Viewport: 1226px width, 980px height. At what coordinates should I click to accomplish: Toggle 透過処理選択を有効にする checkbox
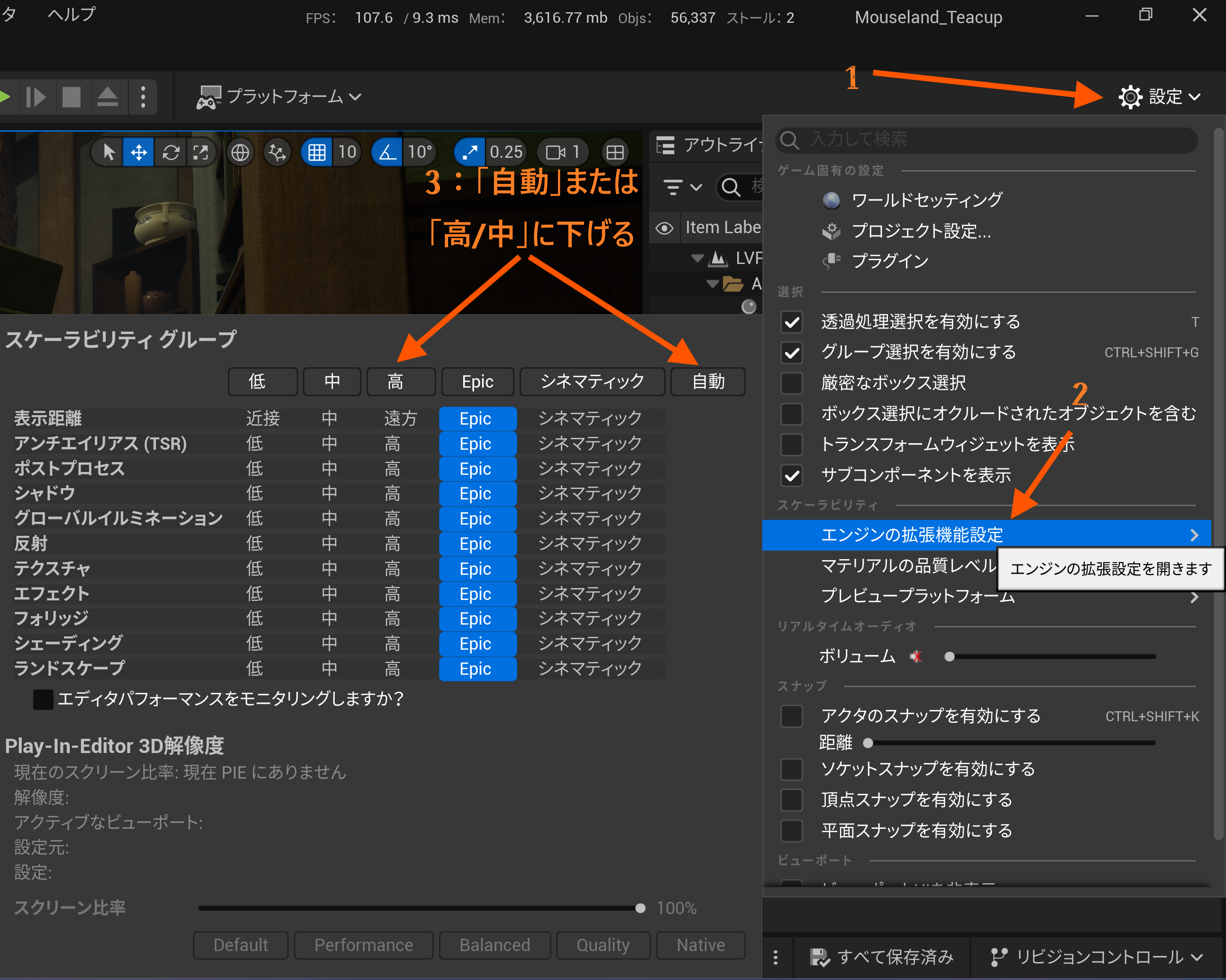point(792,322)
